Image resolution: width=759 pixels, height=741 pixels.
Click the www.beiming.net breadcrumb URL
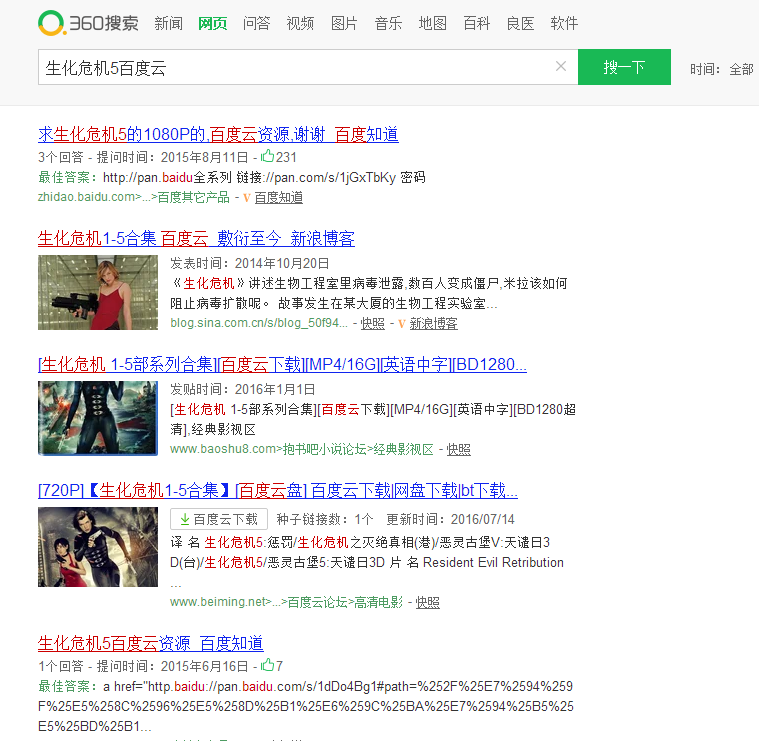[287, 602]
